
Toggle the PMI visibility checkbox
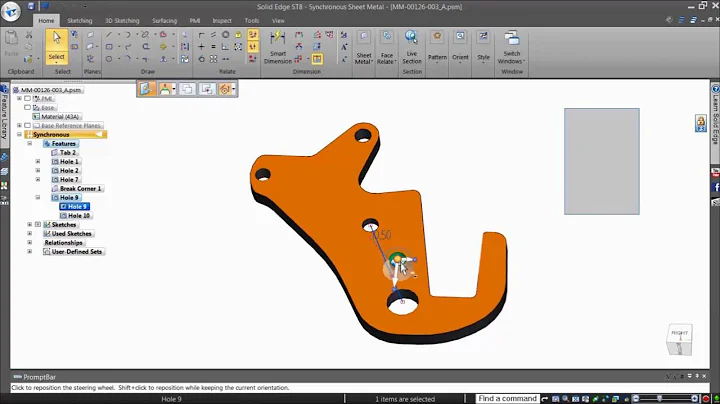click(28, 98)
